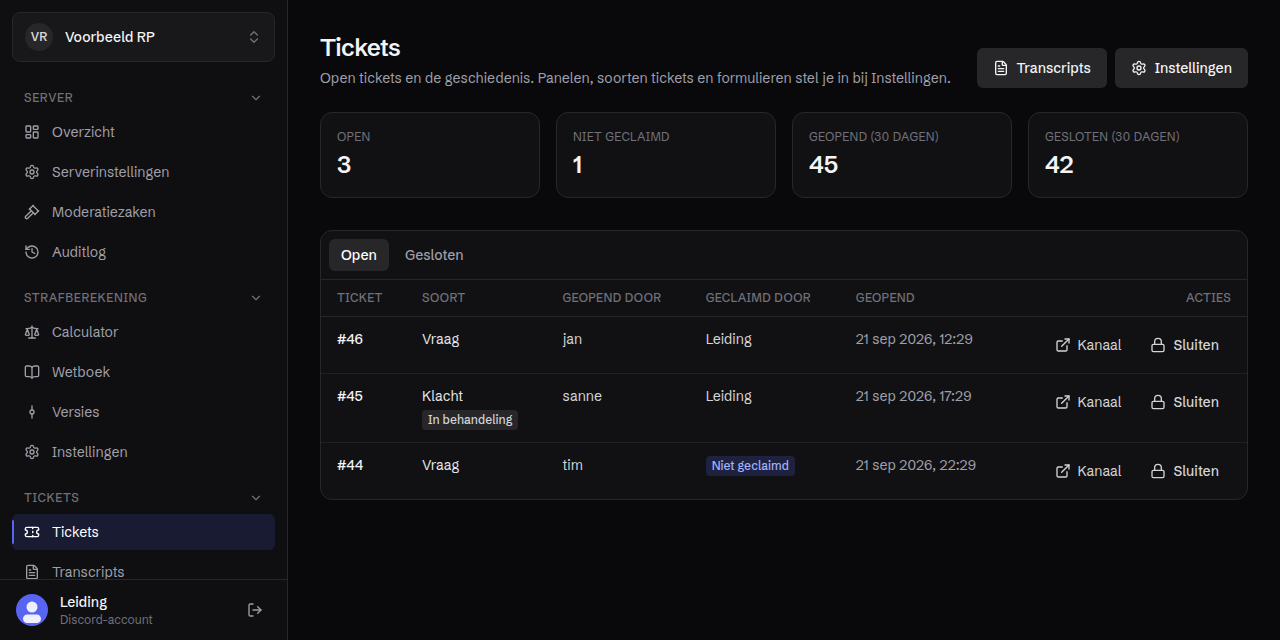Click the Wetboek book icon
The image size is (1280, 640).
click(x=32, y=372)
